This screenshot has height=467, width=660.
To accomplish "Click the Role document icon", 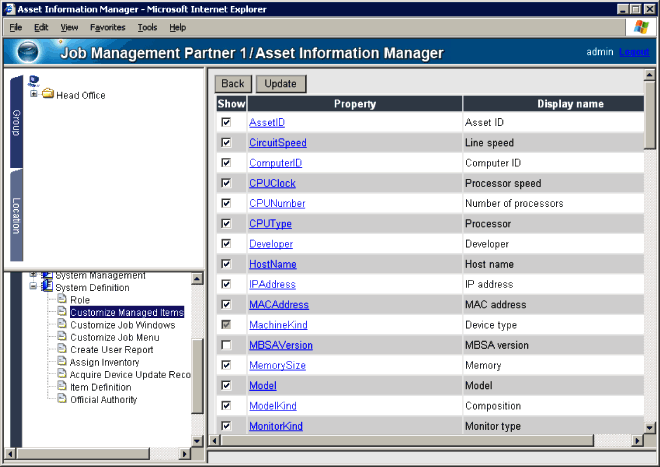I will (62, 300).
